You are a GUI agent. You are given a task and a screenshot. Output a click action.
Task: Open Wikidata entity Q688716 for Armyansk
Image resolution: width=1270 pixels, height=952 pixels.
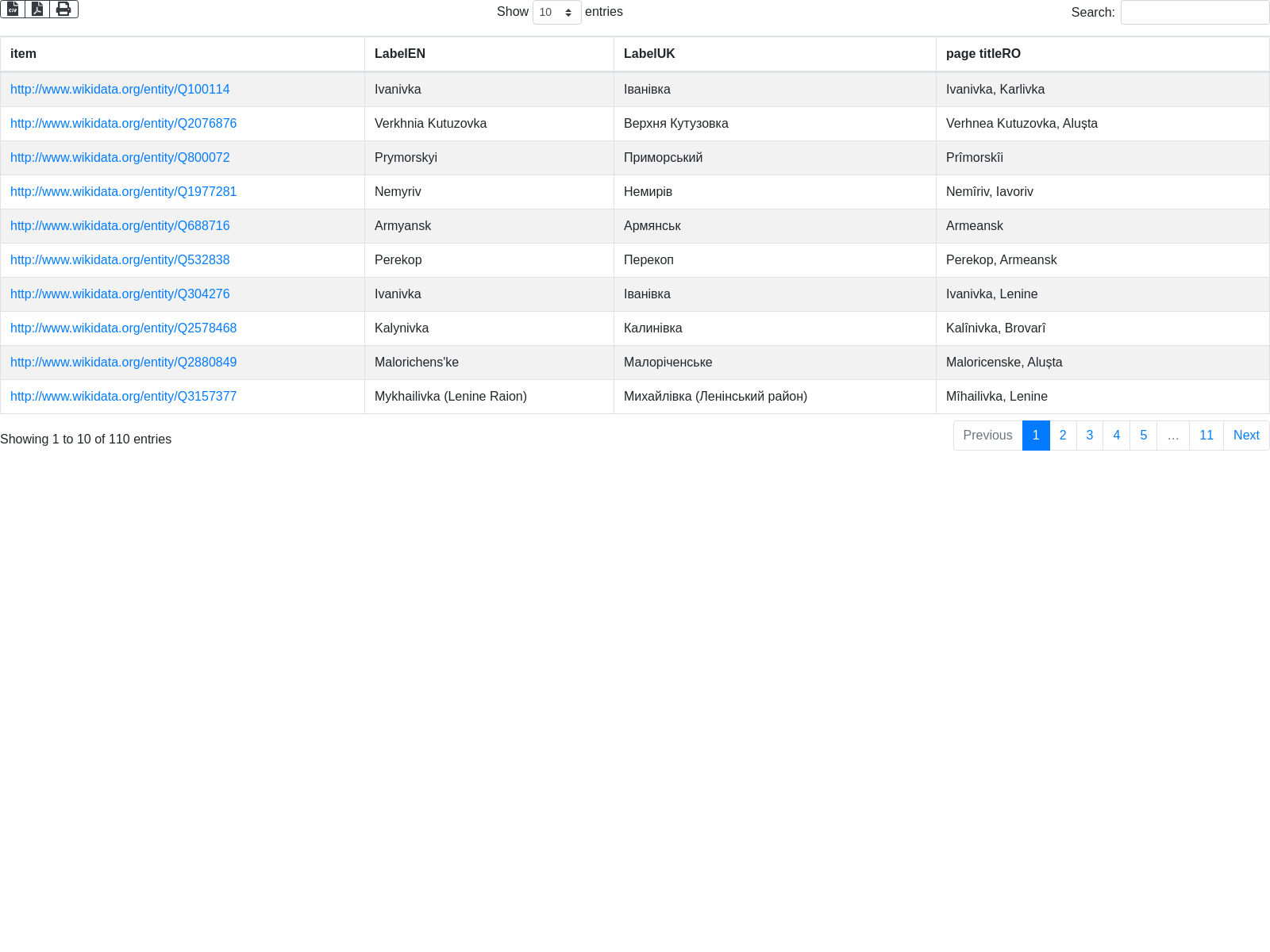120,226
